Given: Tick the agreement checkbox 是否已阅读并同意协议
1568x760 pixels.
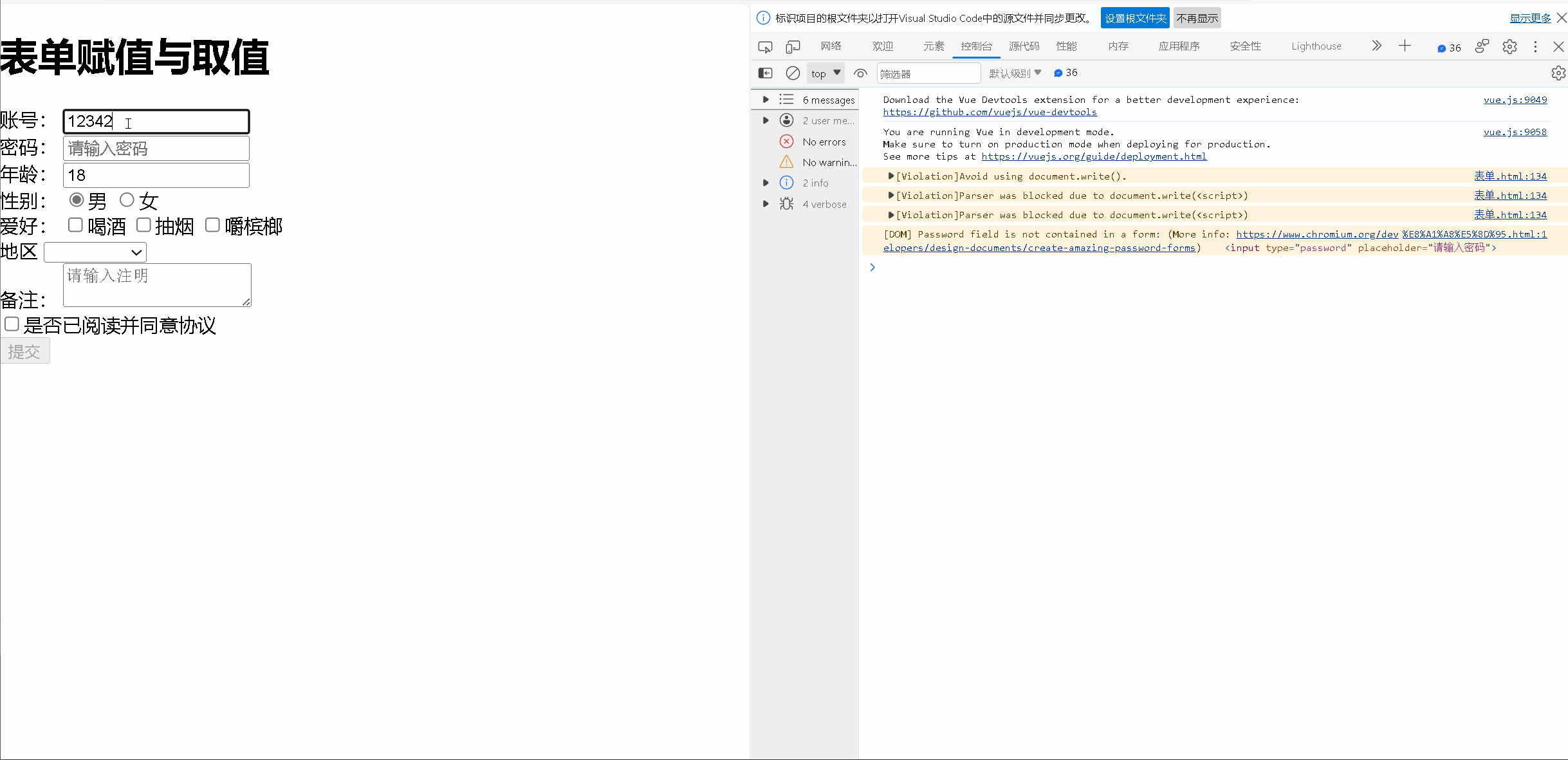Looking at the screenshot, I should tap(12, 324).
